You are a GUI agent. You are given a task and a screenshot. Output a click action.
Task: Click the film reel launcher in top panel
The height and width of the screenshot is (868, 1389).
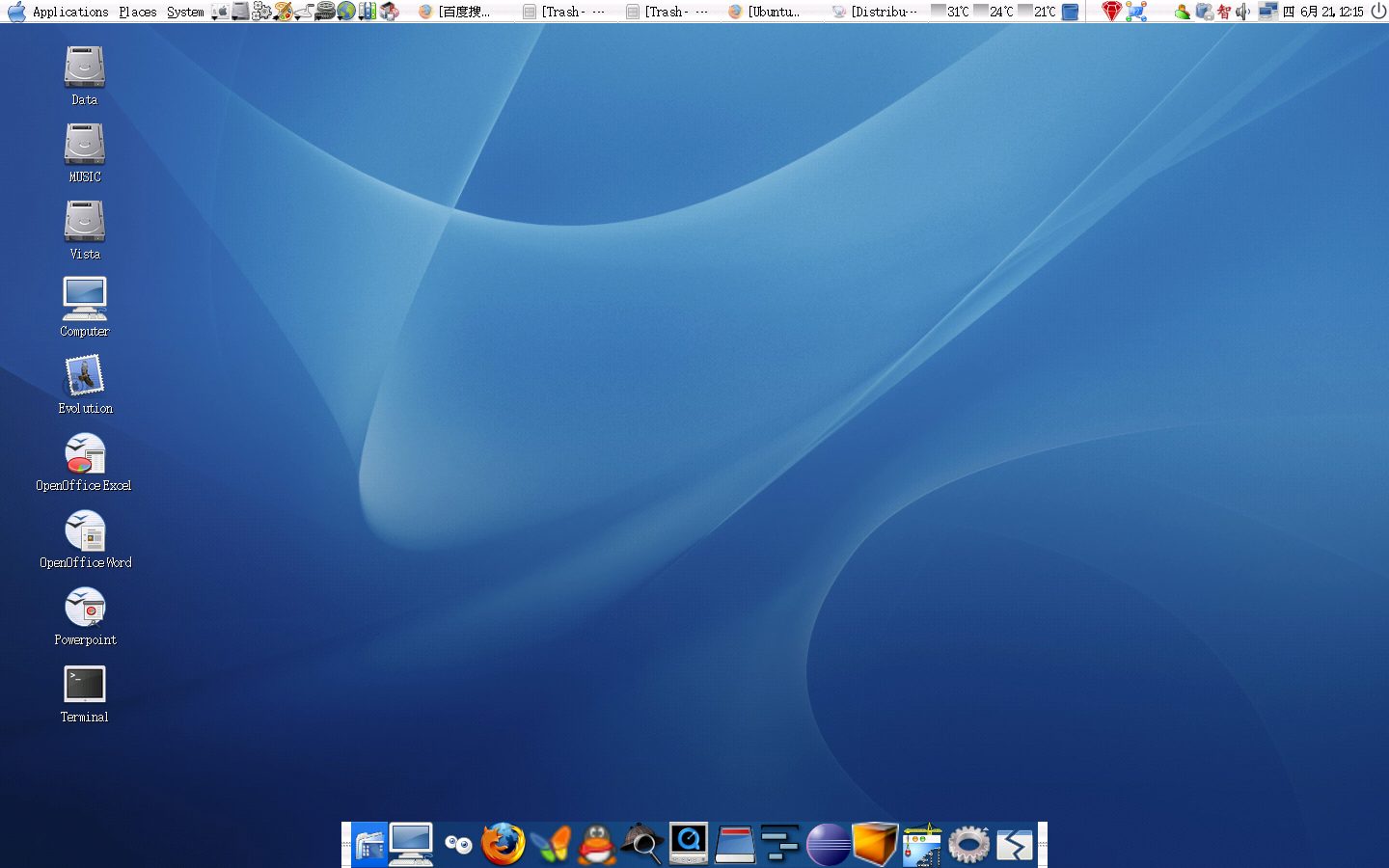[325, 12]
